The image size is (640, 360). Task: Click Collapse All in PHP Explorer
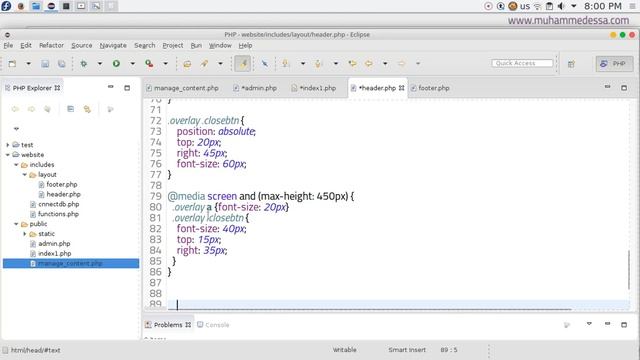tap(71, 109)
